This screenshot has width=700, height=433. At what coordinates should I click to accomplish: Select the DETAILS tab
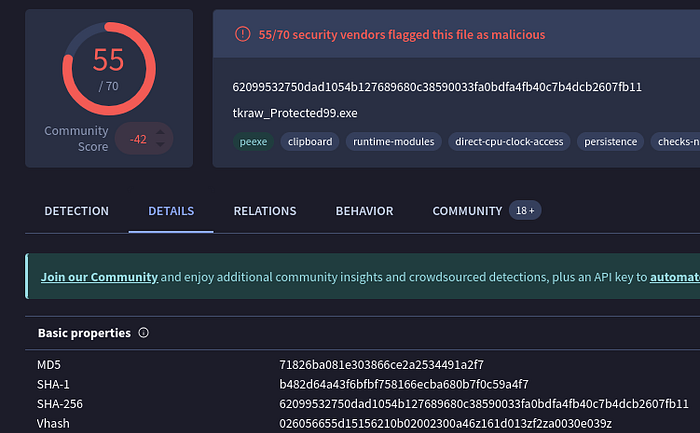[171, 211]
